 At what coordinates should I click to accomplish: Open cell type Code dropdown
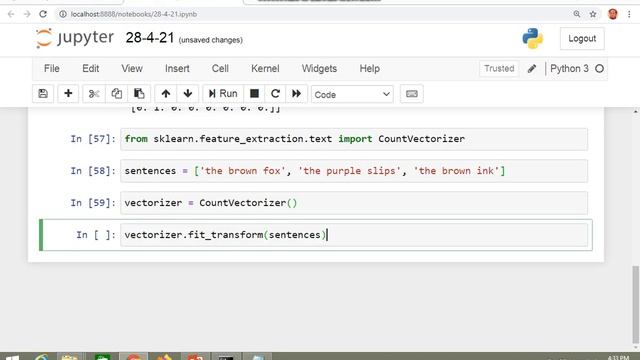point(352,94)
